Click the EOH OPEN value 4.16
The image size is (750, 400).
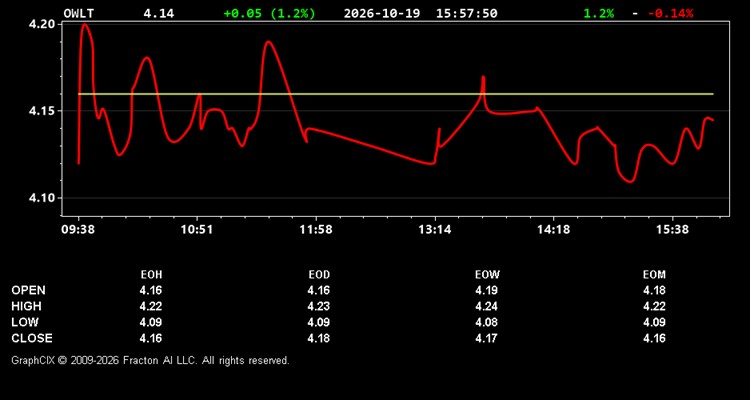click(x=151, y=290)
